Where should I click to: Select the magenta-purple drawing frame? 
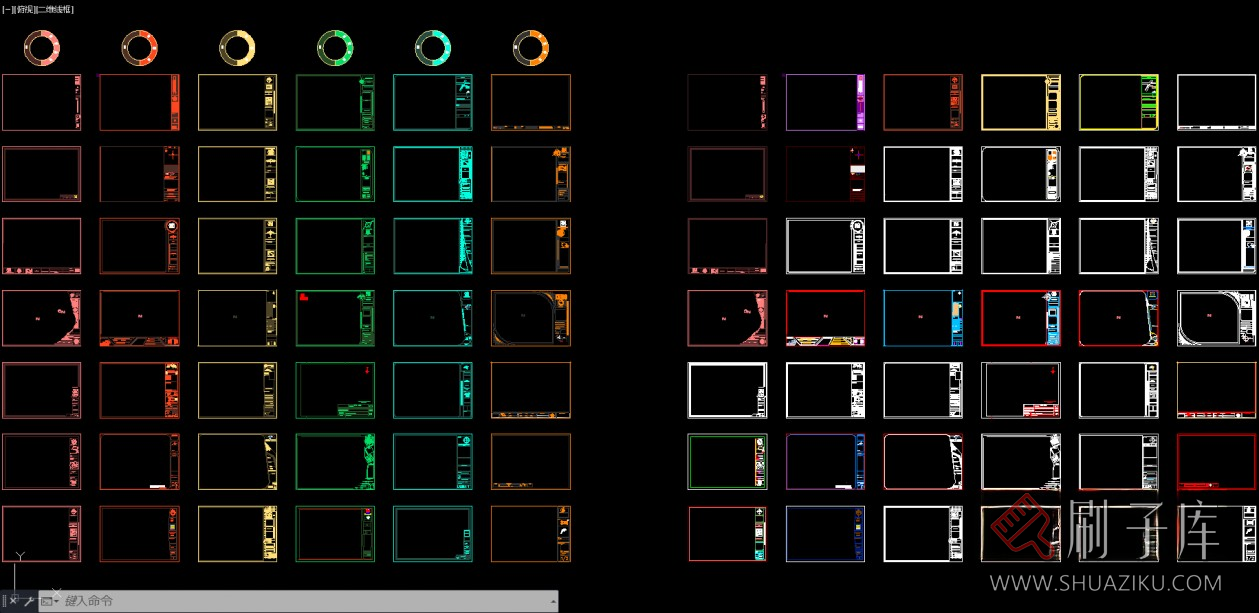pyautogui.click(x=824, y=102)
